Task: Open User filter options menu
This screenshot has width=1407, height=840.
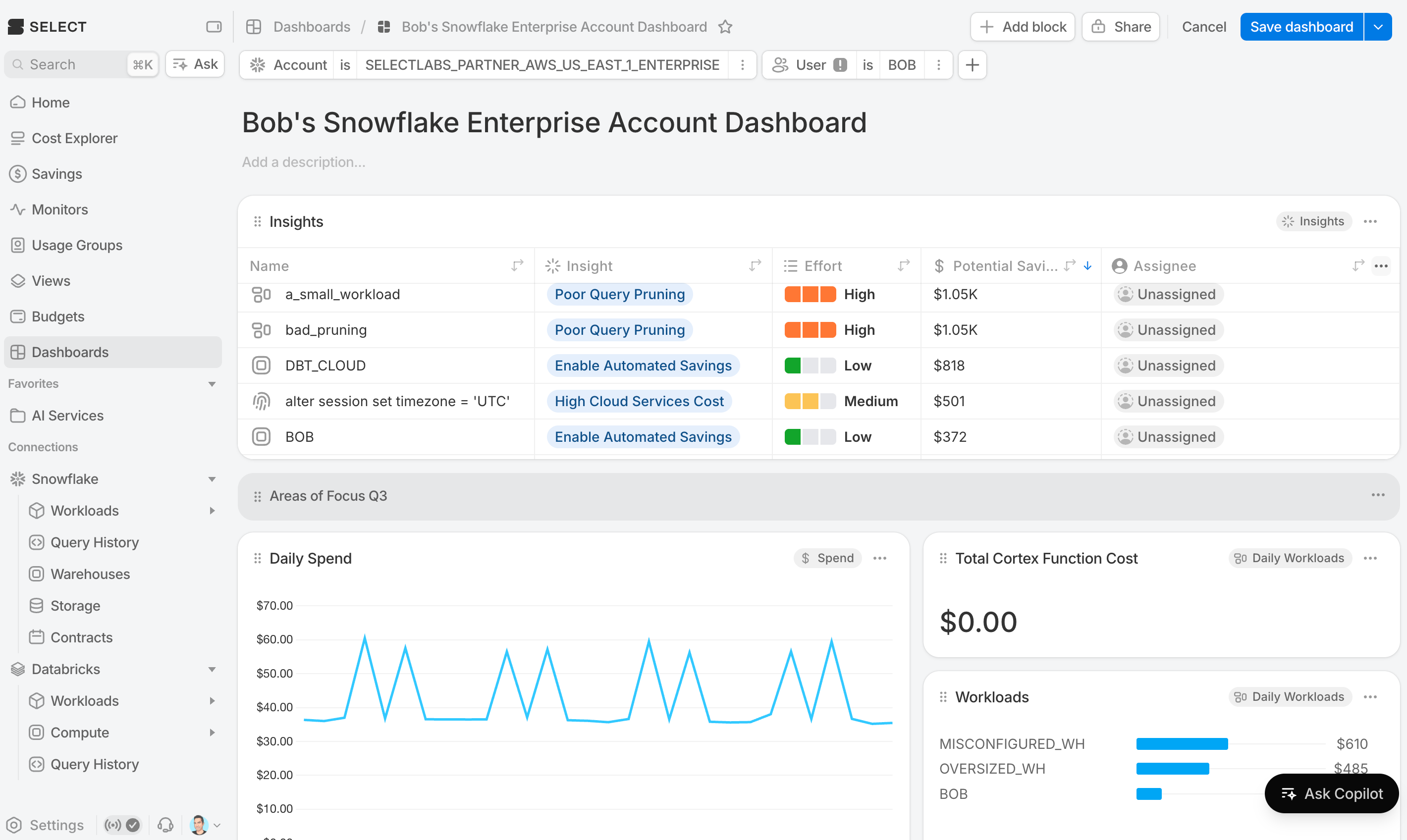Action: point(939,65)
